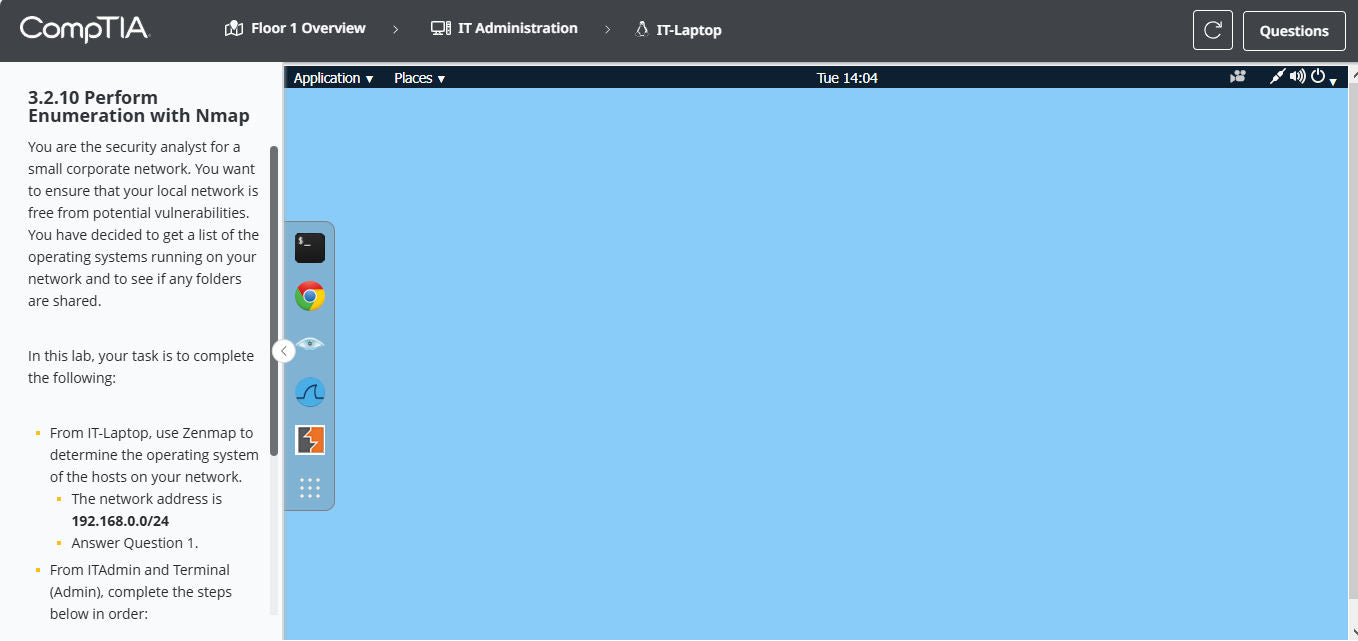Open Terminal from the application sidebar
This screenshot has width=1358, height=641.
tap(309, 247)
